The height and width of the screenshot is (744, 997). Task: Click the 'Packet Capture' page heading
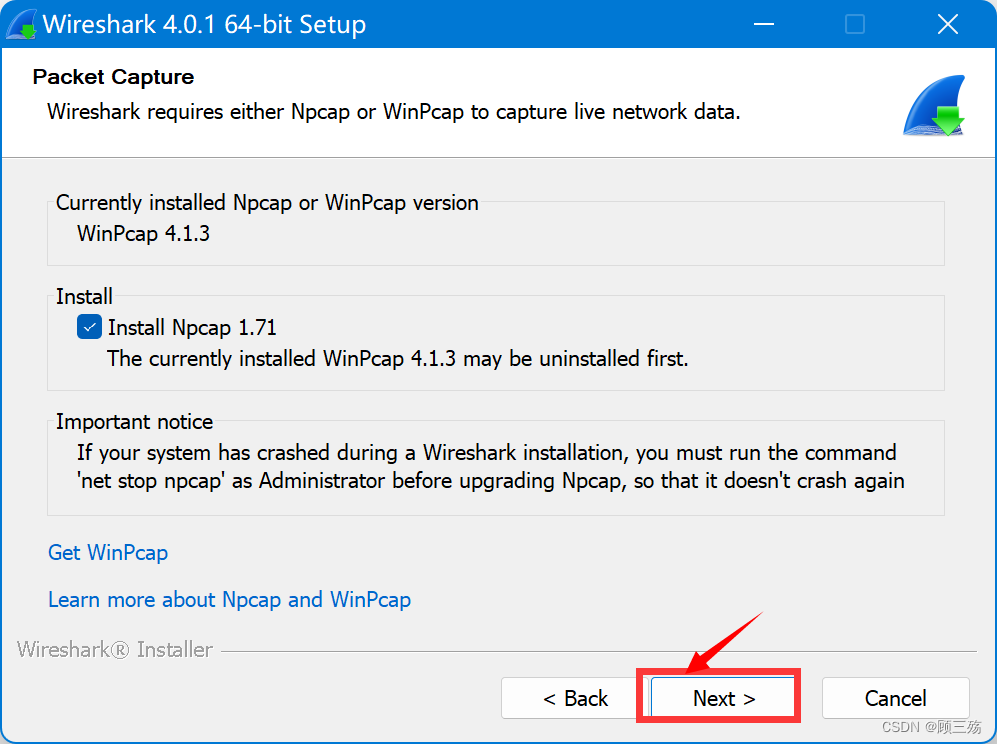click(113, 77)
